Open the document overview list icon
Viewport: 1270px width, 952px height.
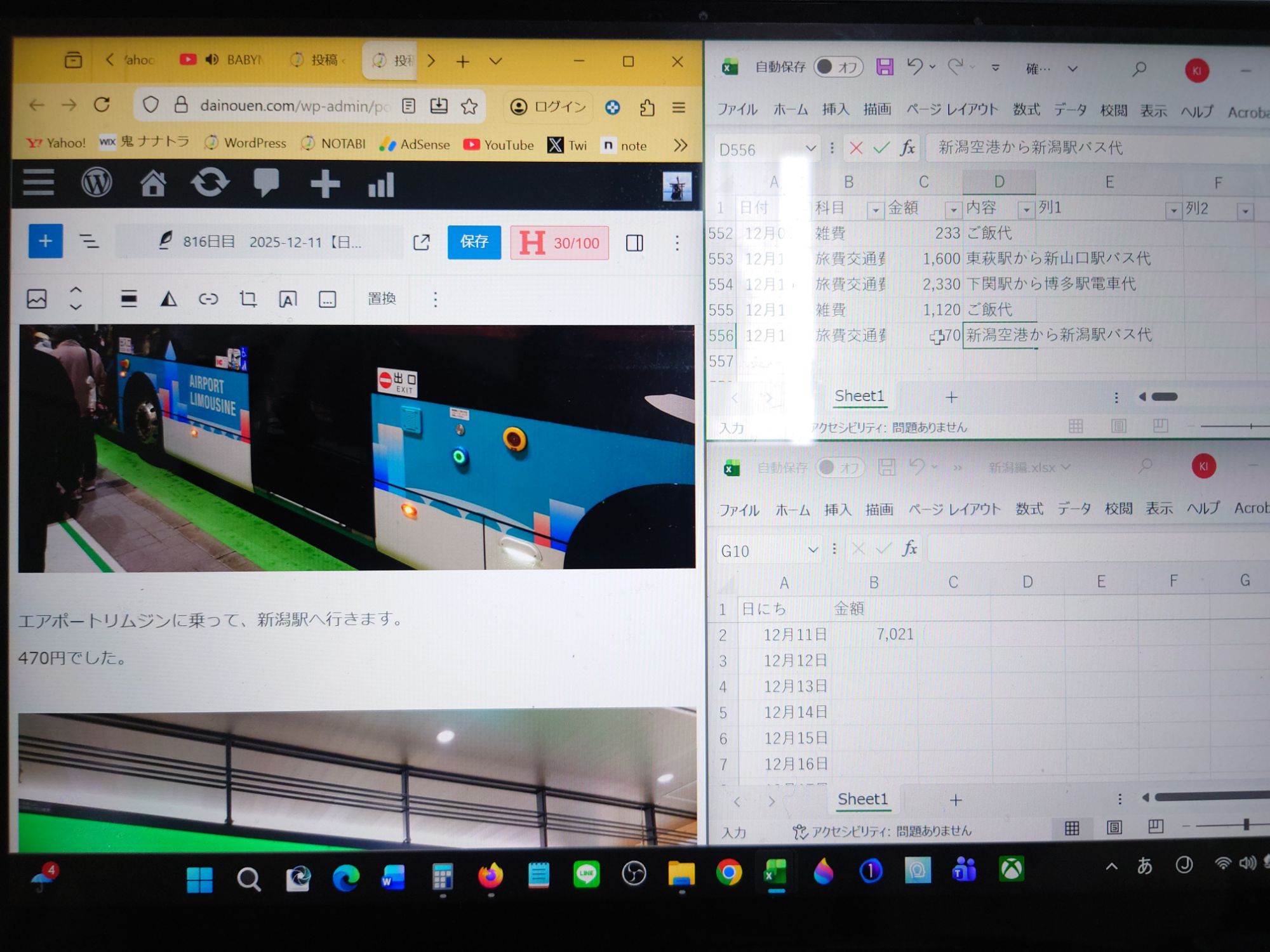pos(89,241)
